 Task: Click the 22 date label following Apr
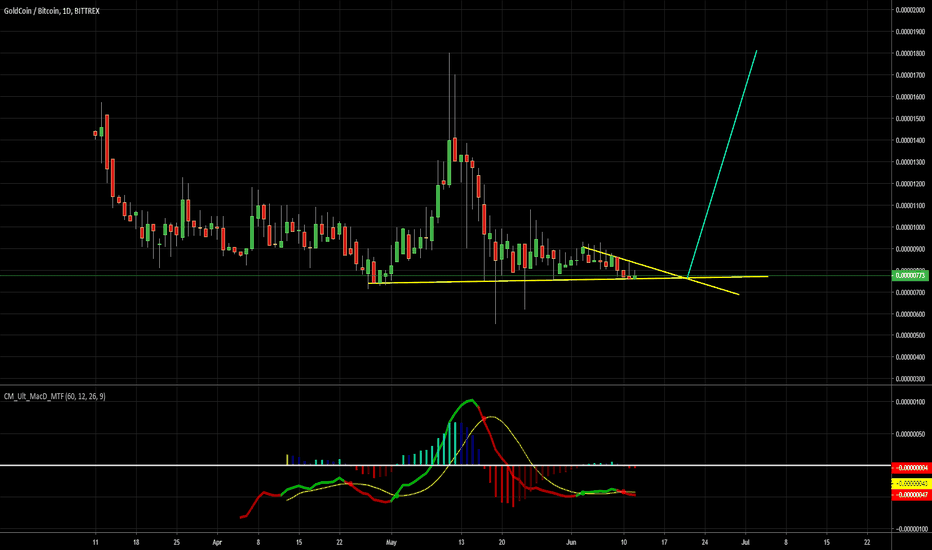pos(339,542)
